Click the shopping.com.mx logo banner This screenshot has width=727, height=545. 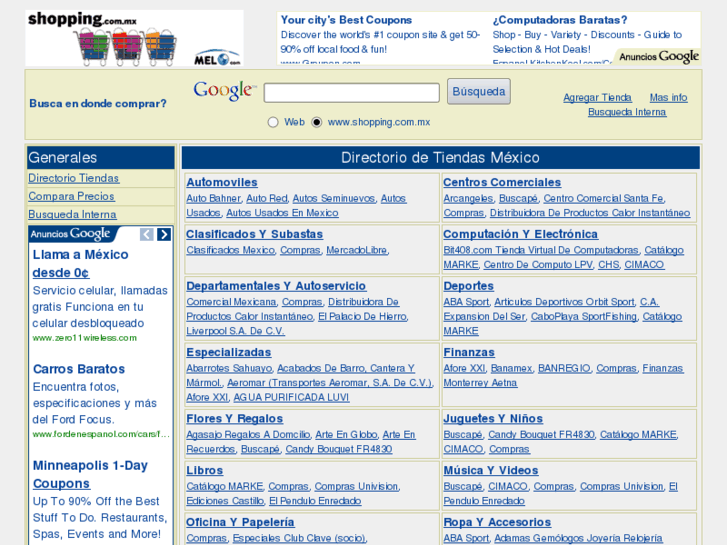134,38
